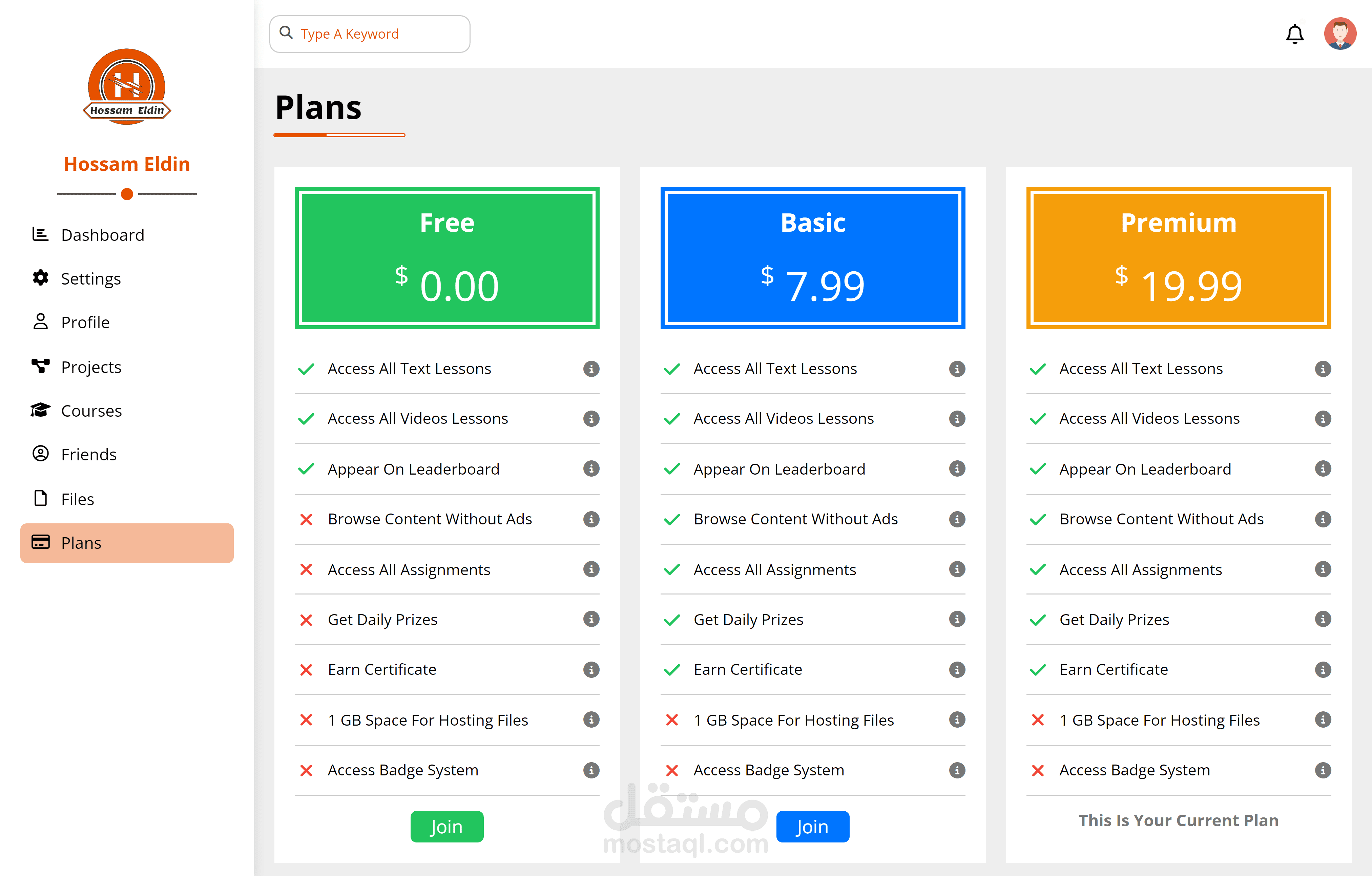Open Dashboard from the sidebar
Image resolution: width=1372 pixels, height=876 pixels.
(x=103, y=235)
